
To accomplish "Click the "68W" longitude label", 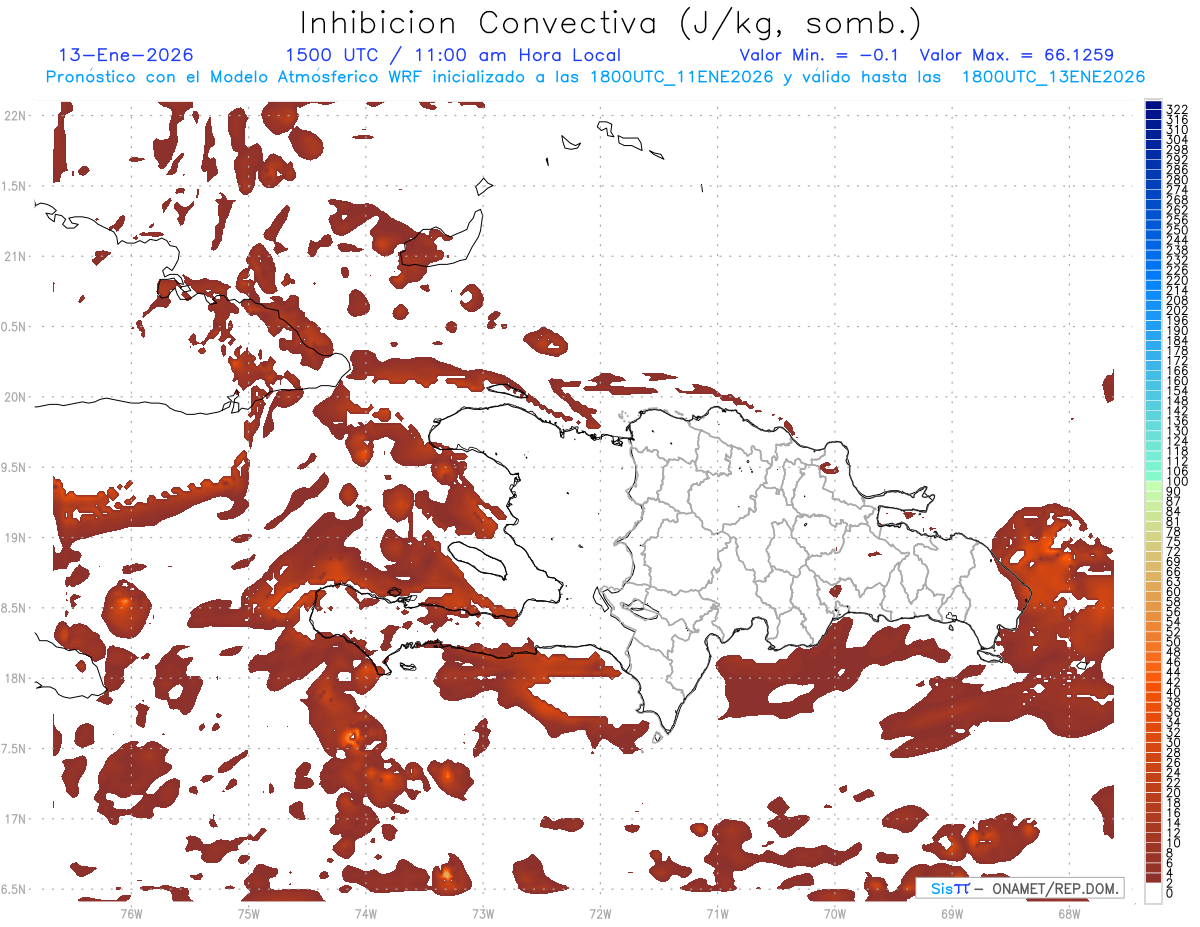I will [1069, 913].
